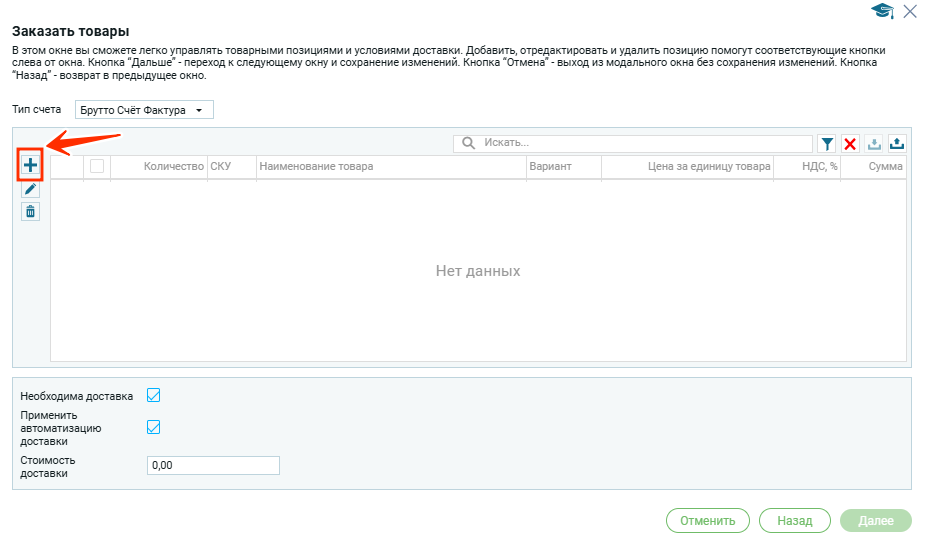
Task: Click the add item plus icon
Action: (30, 165)
